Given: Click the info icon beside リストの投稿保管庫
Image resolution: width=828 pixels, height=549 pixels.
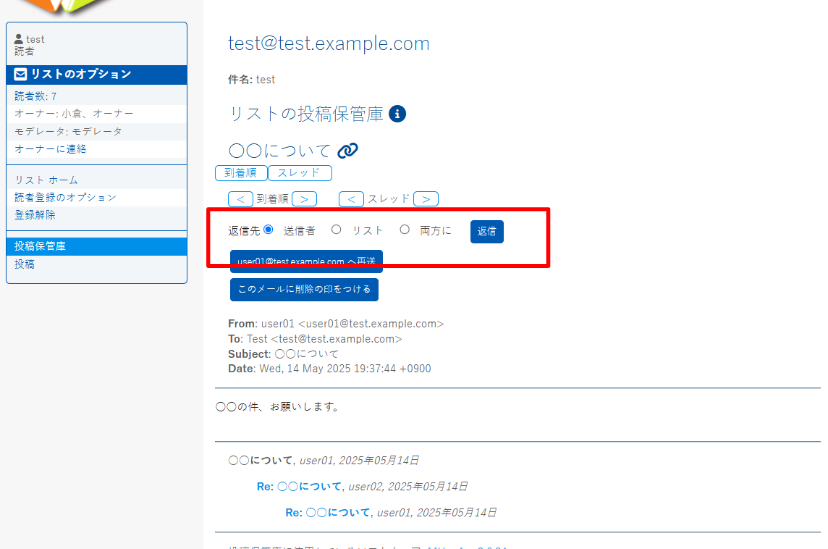Looking at the screenshot, I should pos(397,113).
